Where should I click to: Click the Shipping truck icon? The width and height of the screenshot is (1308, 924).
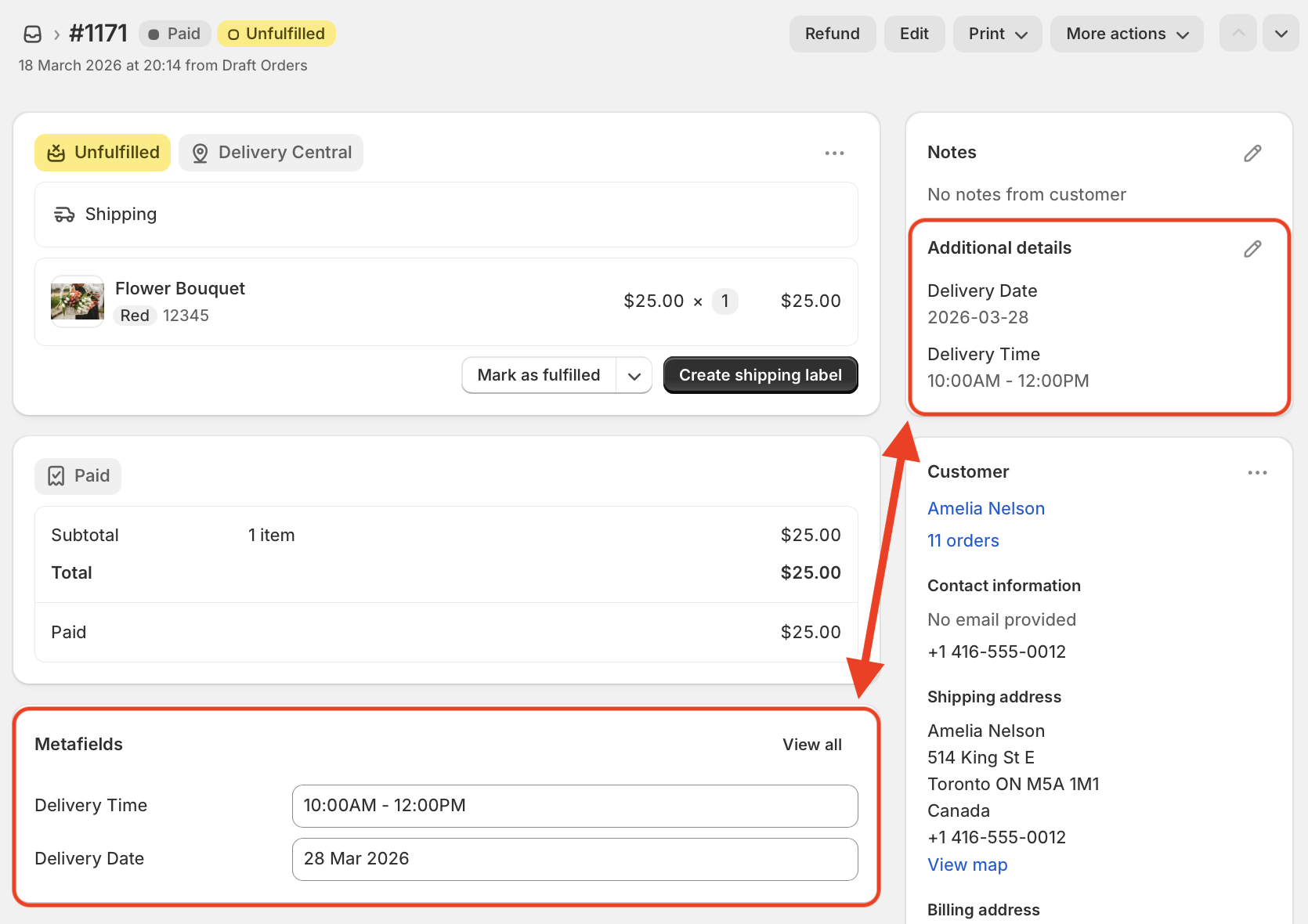coord(64,215)
